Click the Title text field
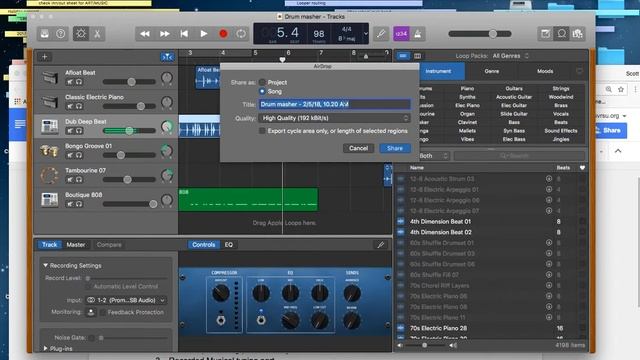 pyautogui.click(x=334, y=104)
